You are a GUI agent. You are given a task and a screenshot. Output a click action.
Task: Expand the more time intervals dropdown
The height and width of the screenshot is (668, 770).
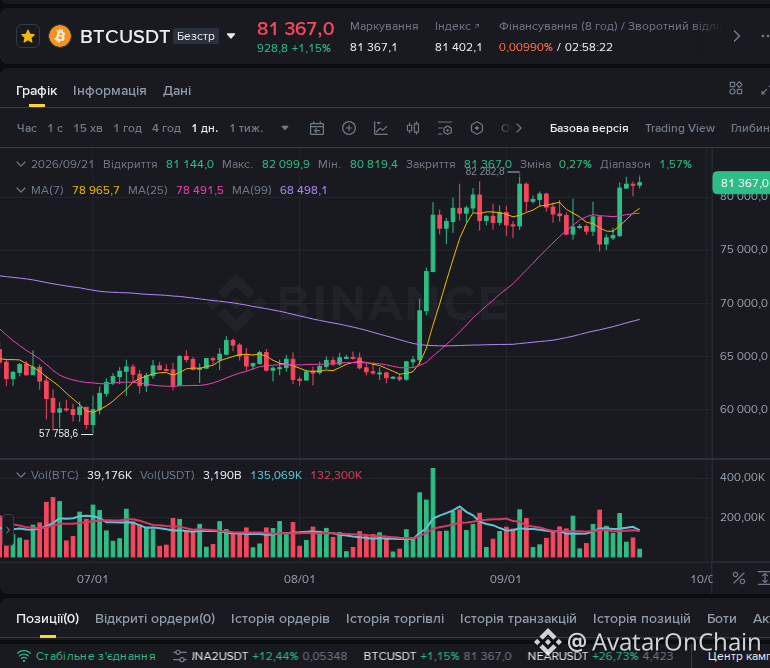(285, 128)
